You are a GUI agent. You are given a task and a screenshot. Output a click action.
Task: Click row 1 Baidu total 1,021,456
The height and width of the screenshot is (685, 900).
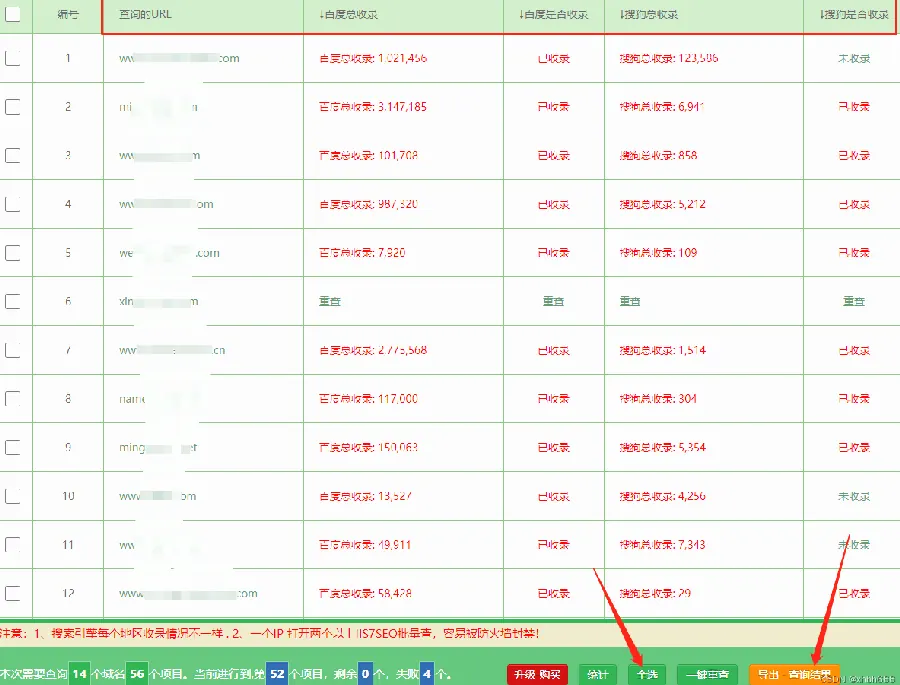coord(373,58)
